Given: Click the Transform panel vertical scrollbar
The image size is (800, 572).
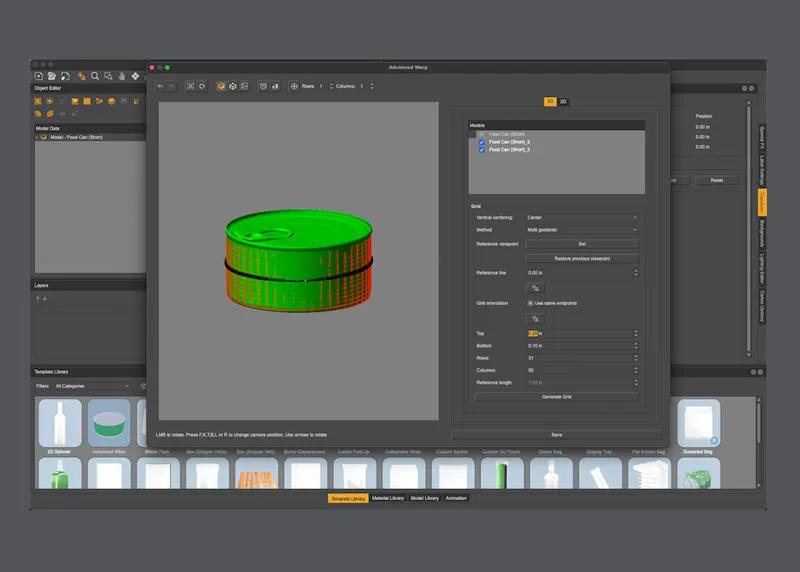Looking at the screenshot, I should 748,228.
